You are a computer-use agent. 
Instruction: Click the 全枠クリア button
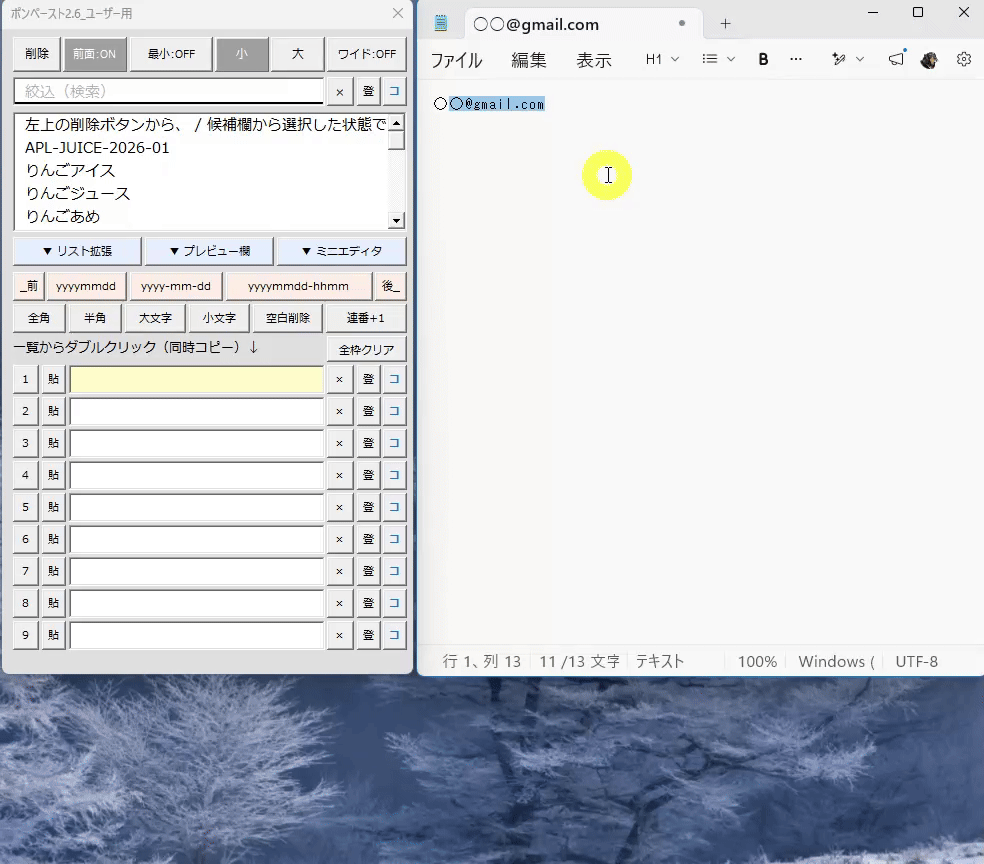tap(366, 349)
